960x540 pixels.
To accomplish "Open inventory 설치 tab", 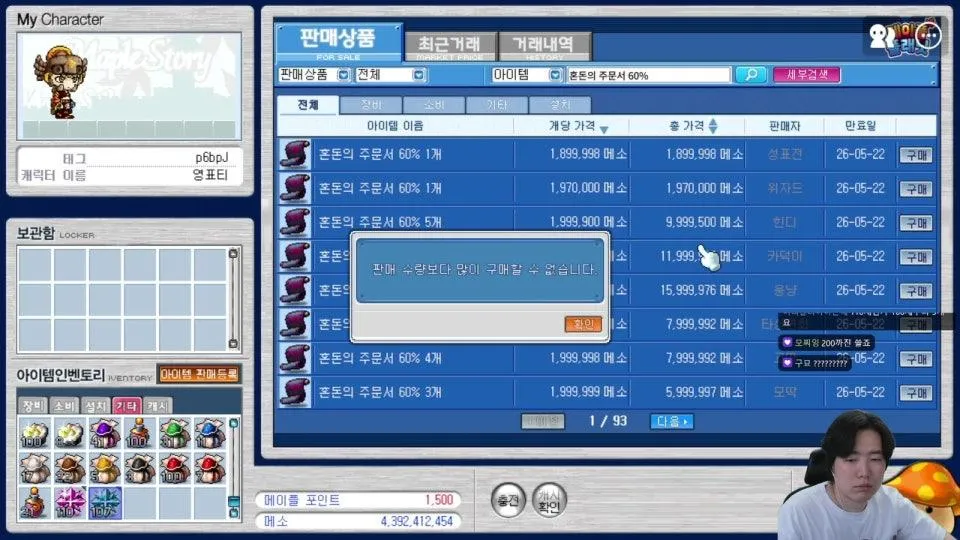I will pyautogui.click(x=96, y=405).
